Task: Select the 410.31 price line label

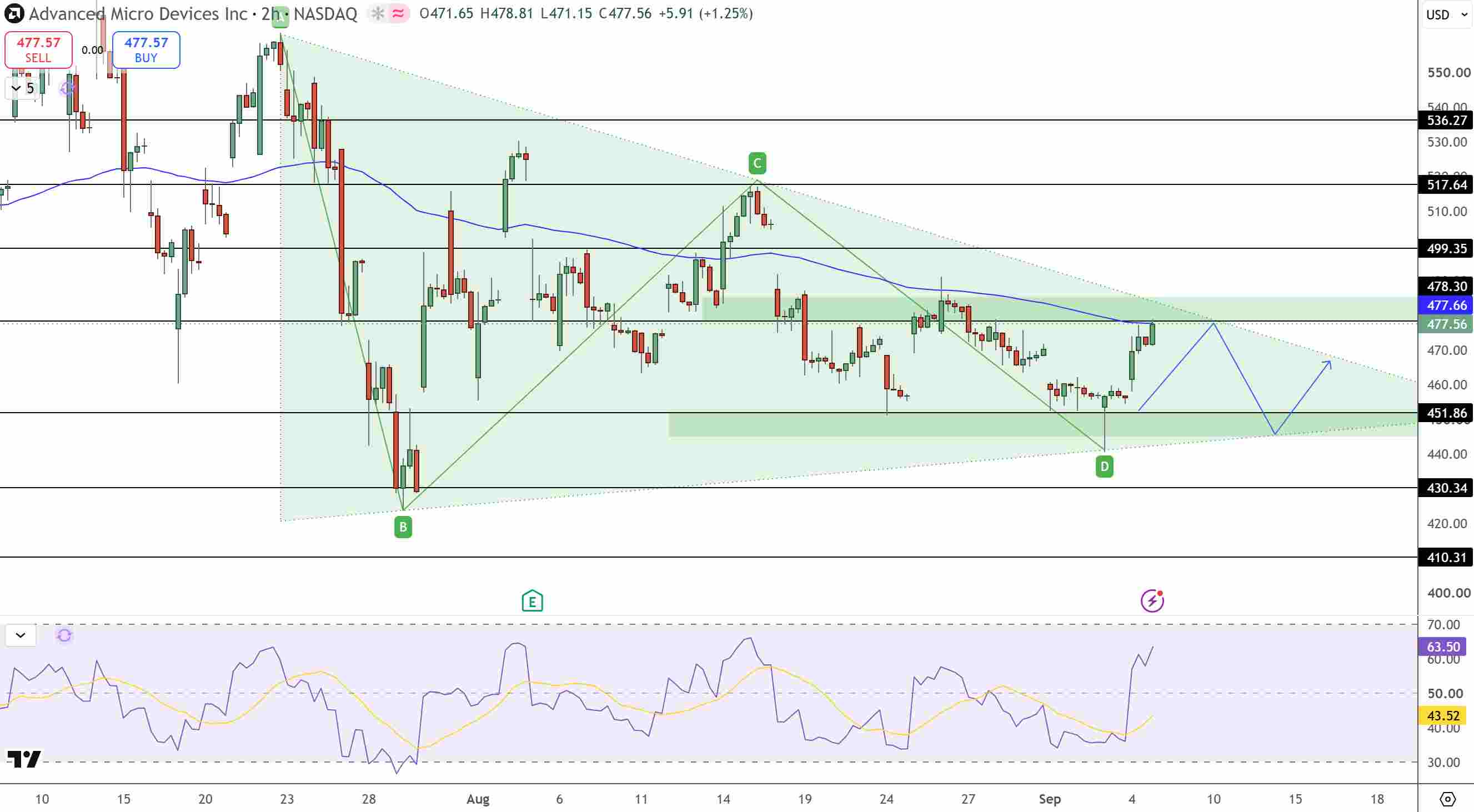Action: pyautogui.click(x=1446, y=558)
